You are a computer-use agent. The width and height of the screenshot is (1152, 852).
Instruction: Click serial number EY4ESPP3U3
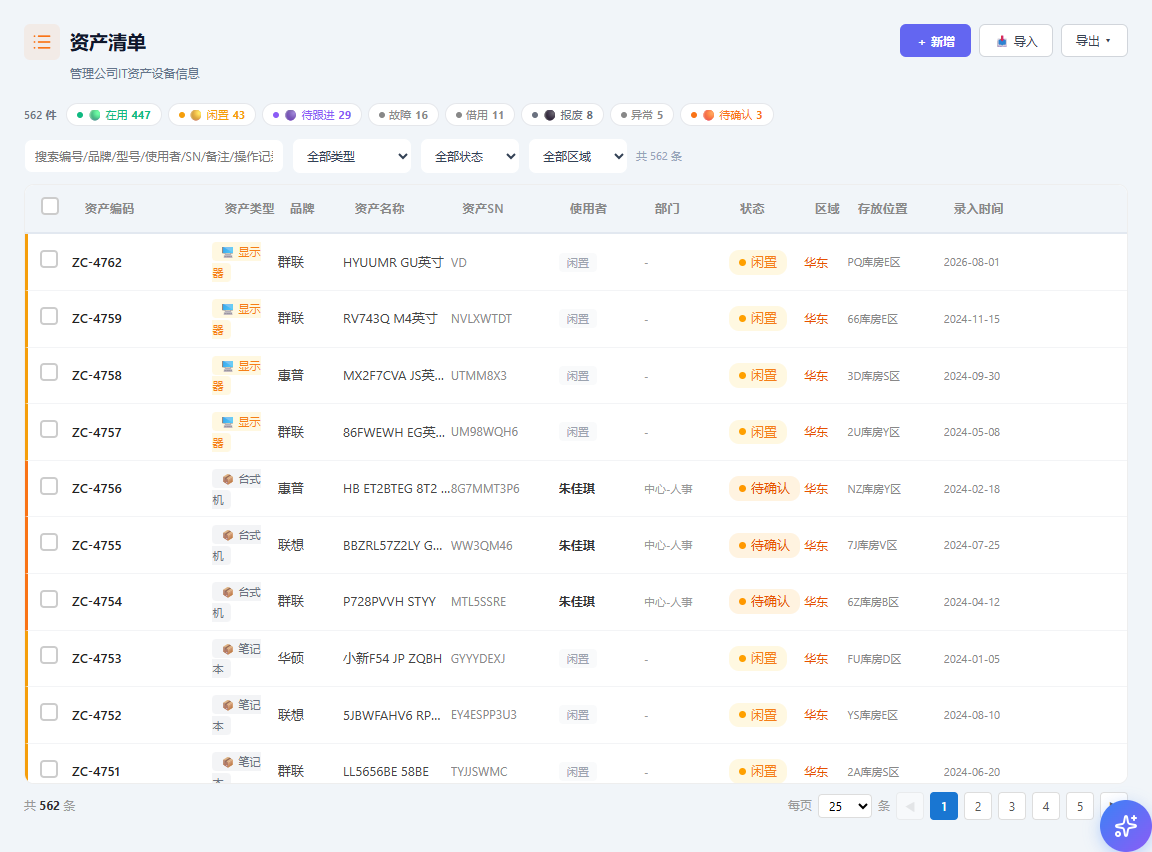coord(483,715)
